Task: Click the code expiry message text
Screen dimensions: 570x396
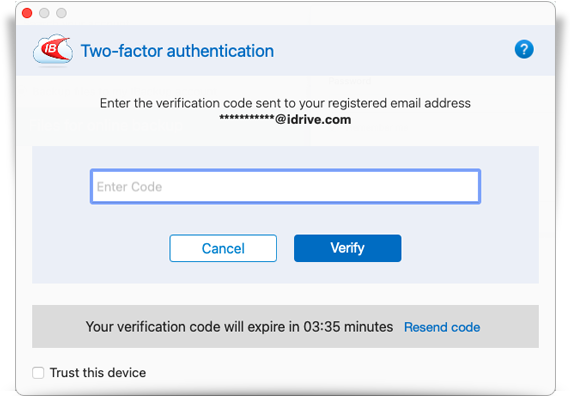Action: point(239,327)
